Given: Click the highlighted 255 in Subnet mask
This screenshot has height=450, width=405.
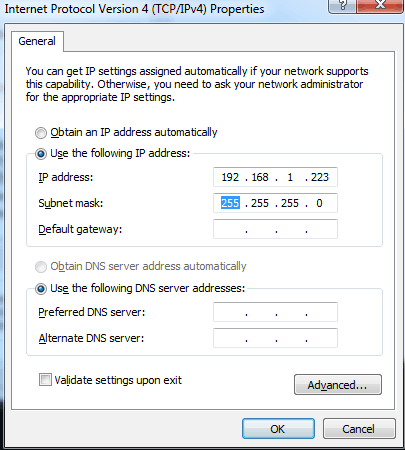Looking at the screenshot, I should click(230, 203).
